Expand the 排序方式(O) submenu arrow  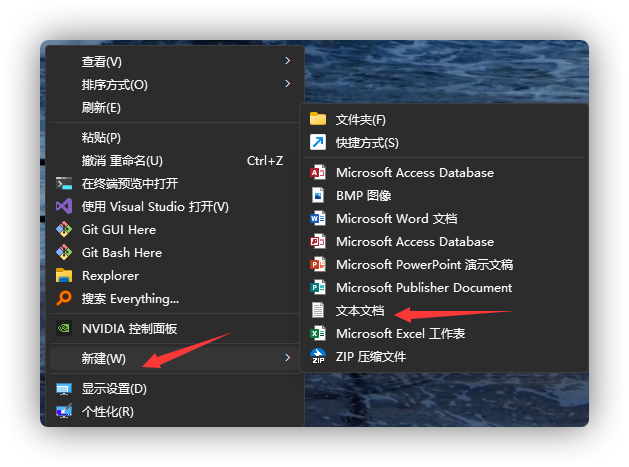point(287,83)
